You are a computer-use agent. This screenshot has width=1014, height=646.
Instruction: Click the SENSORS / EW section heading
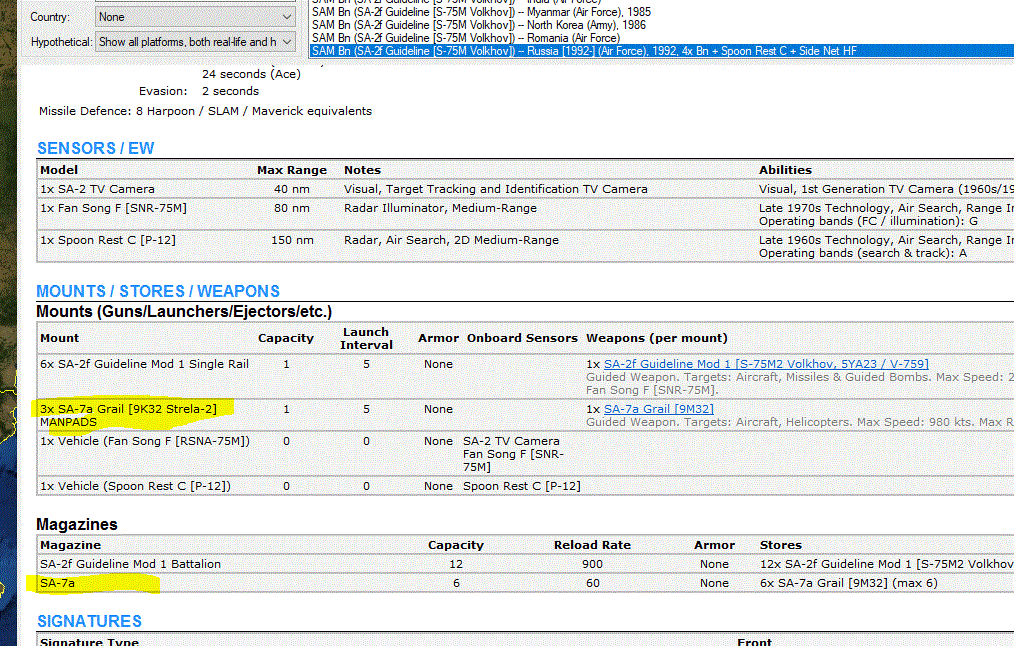[96, 148]
